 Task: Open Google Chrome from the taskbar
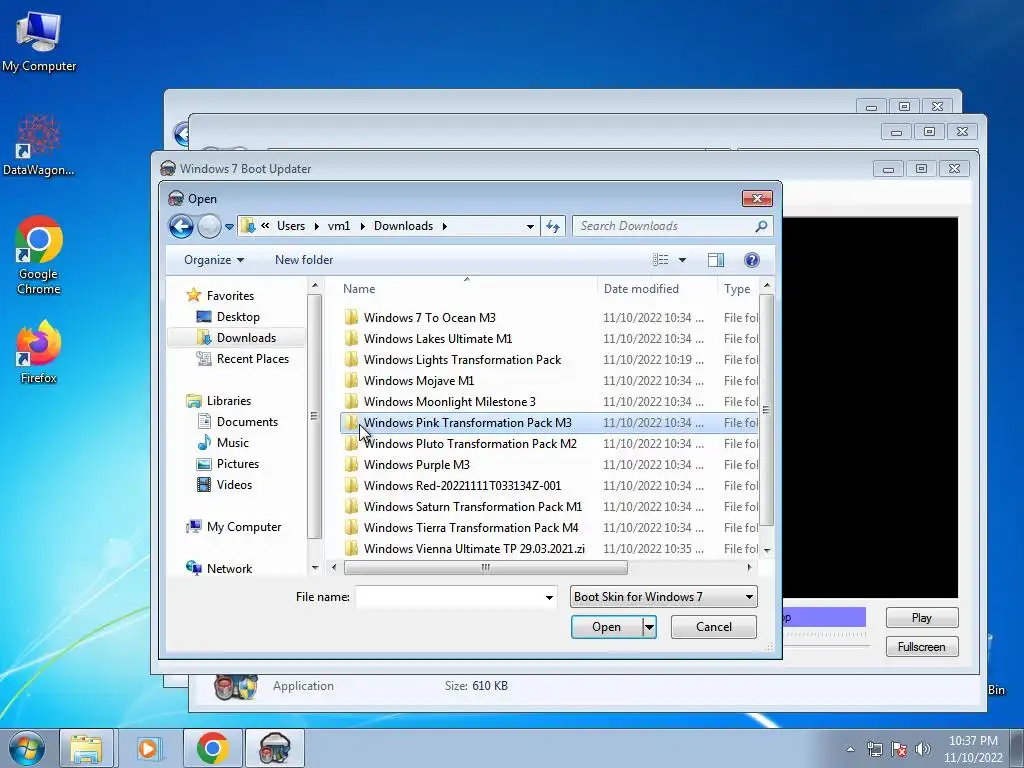(x=212, y=748)
